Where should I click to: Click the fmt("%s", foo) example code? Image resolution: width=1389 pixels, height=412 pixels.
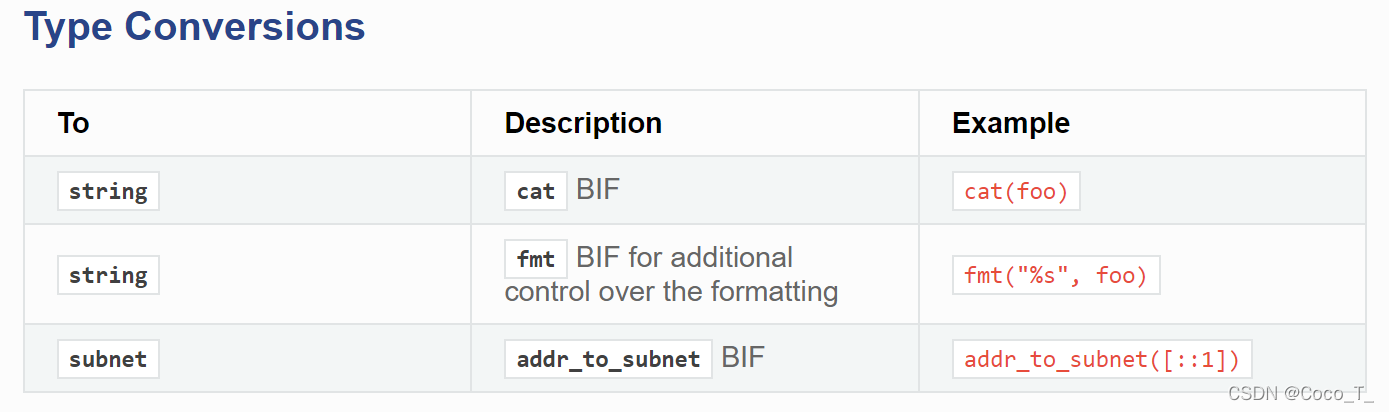coord(1055,275)
